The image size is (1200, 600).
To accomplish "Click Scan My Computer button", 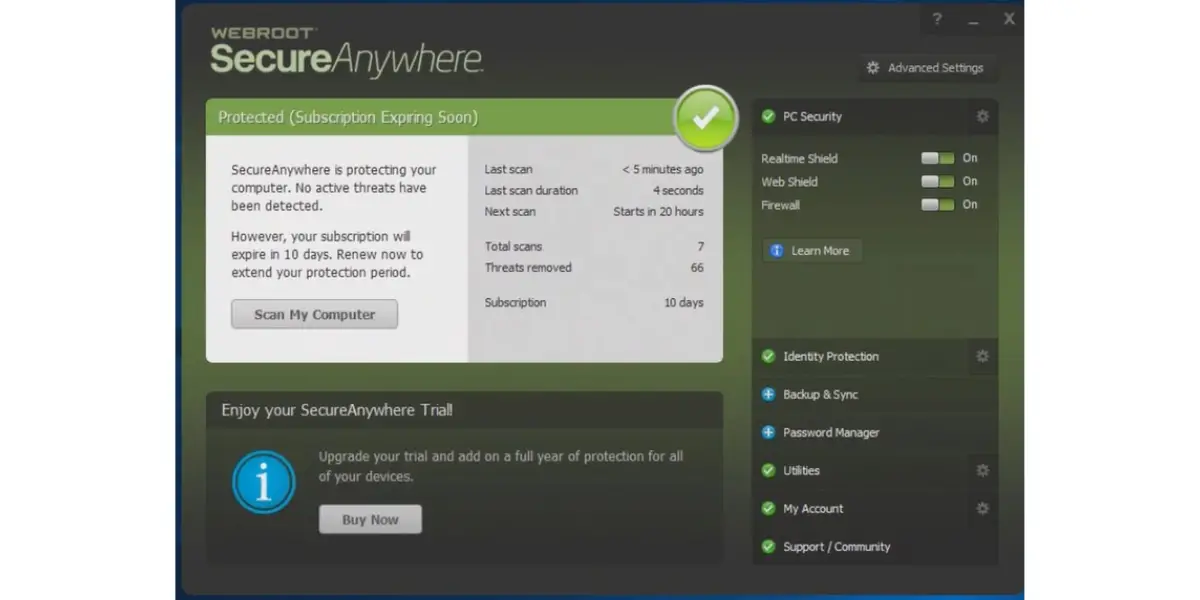I will (314, 314).
